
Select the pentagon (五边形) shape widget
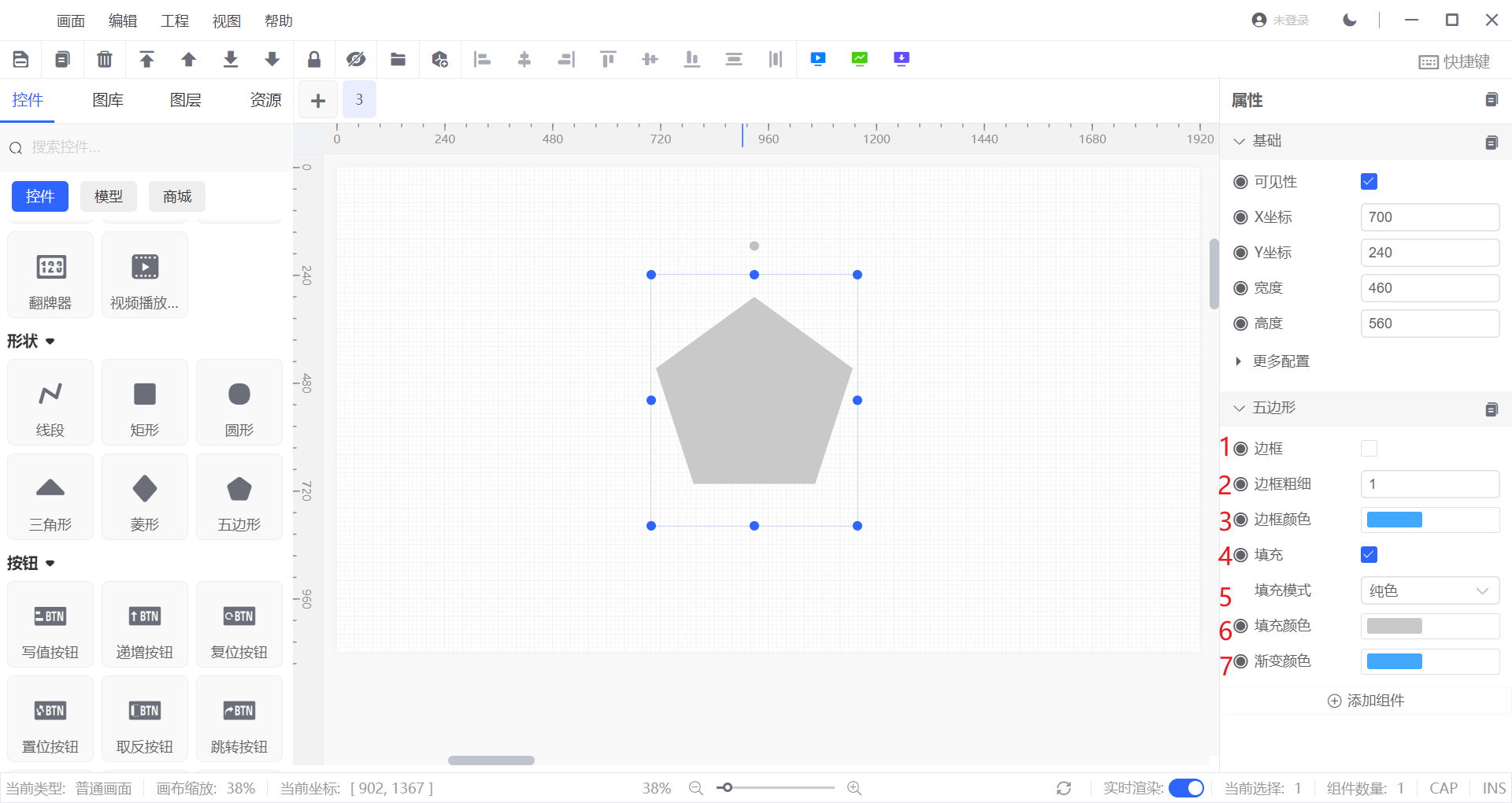pos(239,498)
